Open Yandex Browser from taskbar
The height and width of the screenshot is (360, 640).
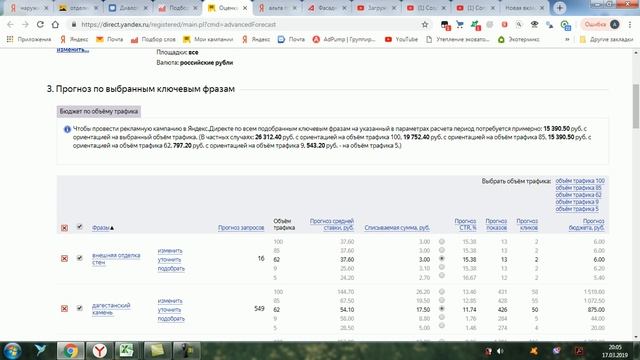(x=99, y=351)
